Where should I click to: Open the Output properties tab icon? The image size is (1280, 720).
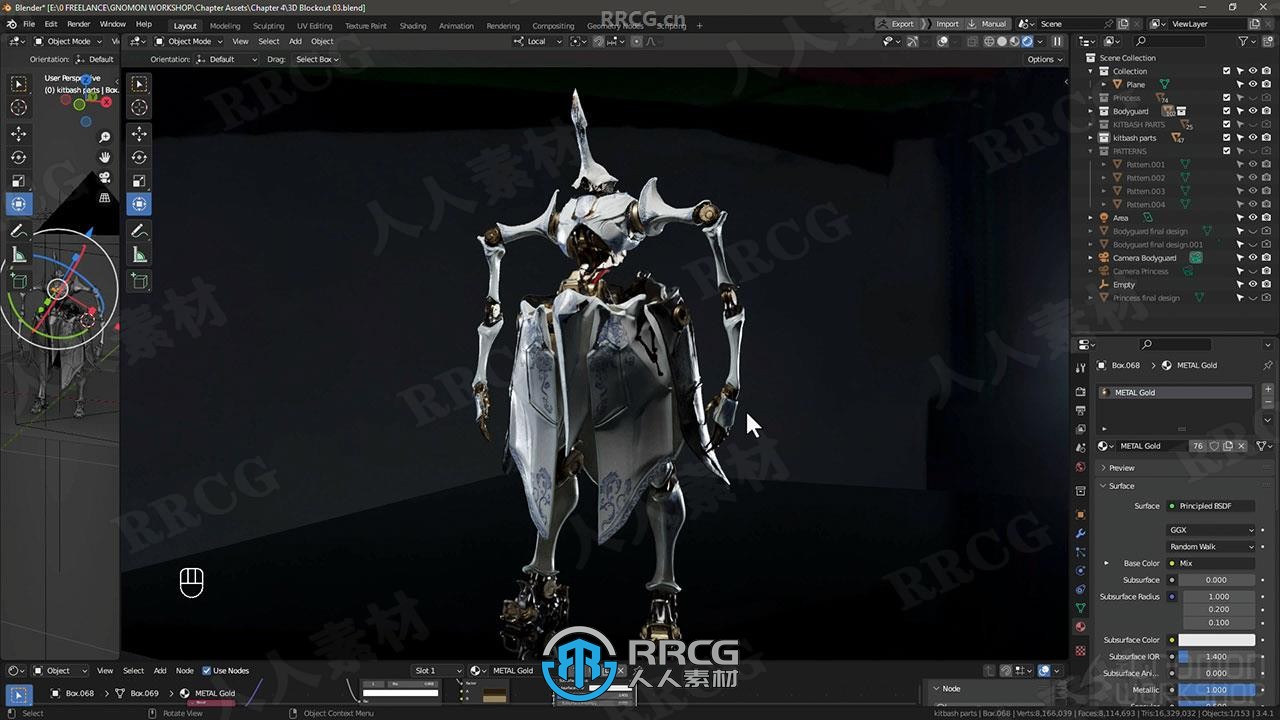tap(1080, 410)
